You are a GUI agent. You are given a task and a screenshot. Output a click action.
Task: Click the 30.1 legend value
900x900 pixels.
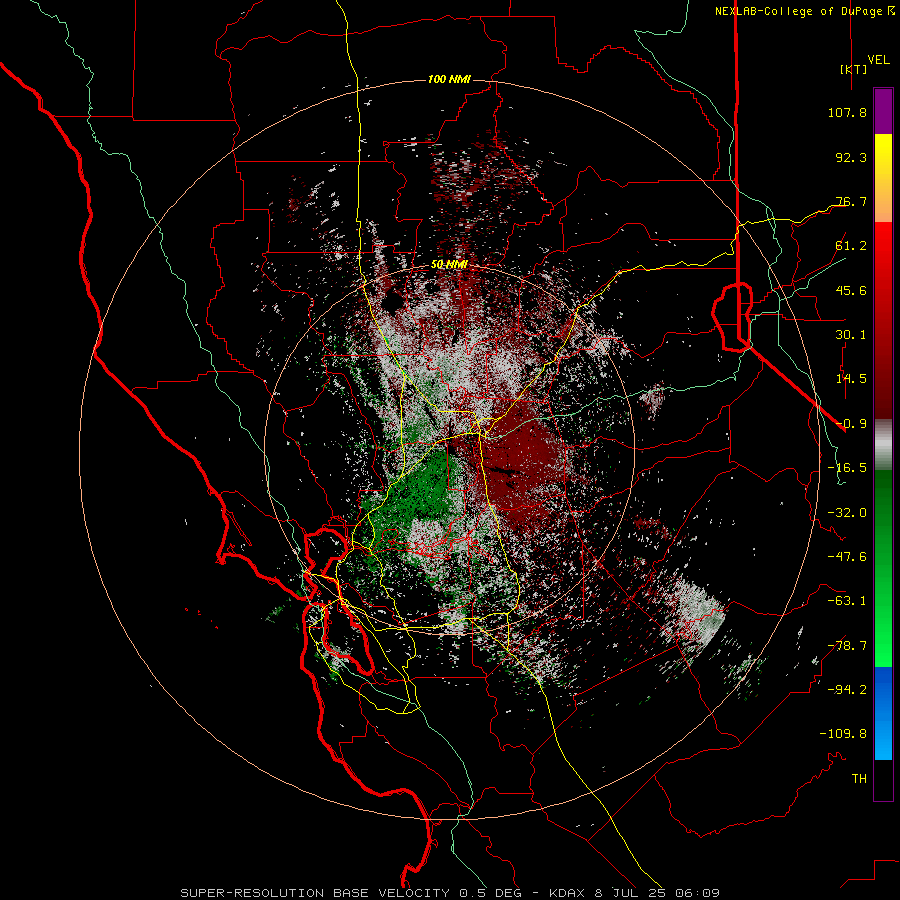[x=851, y=335]
